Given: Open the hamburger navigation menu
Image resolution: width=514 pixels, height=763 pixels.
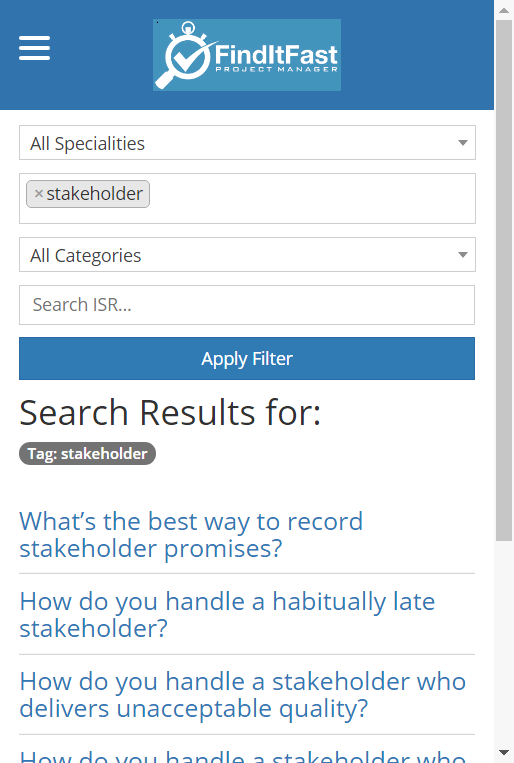Looking at the screenshot, I should point(35,48).
